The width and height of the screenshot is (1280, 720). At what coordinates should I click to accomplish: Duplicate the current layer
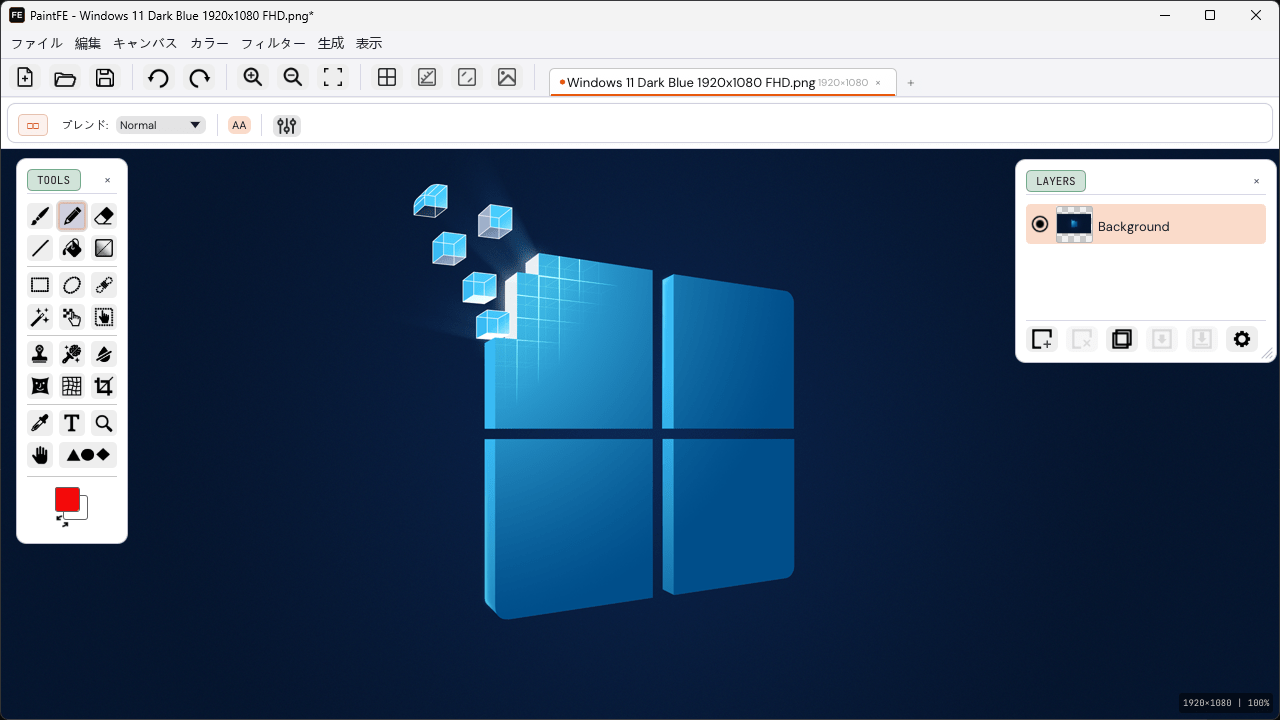1122,339
